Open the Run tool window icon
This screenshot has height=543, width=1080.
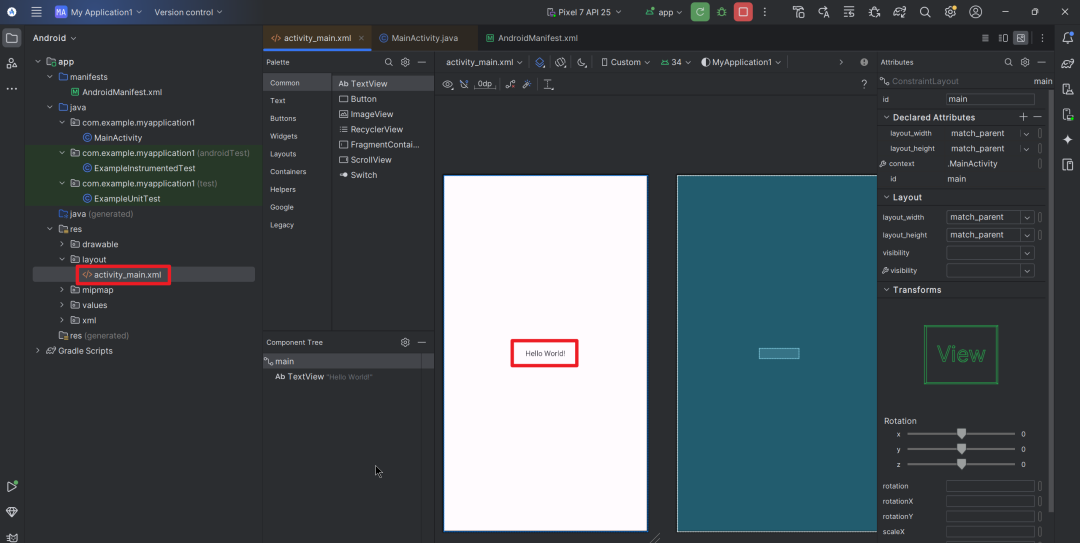tap(12, 486)
